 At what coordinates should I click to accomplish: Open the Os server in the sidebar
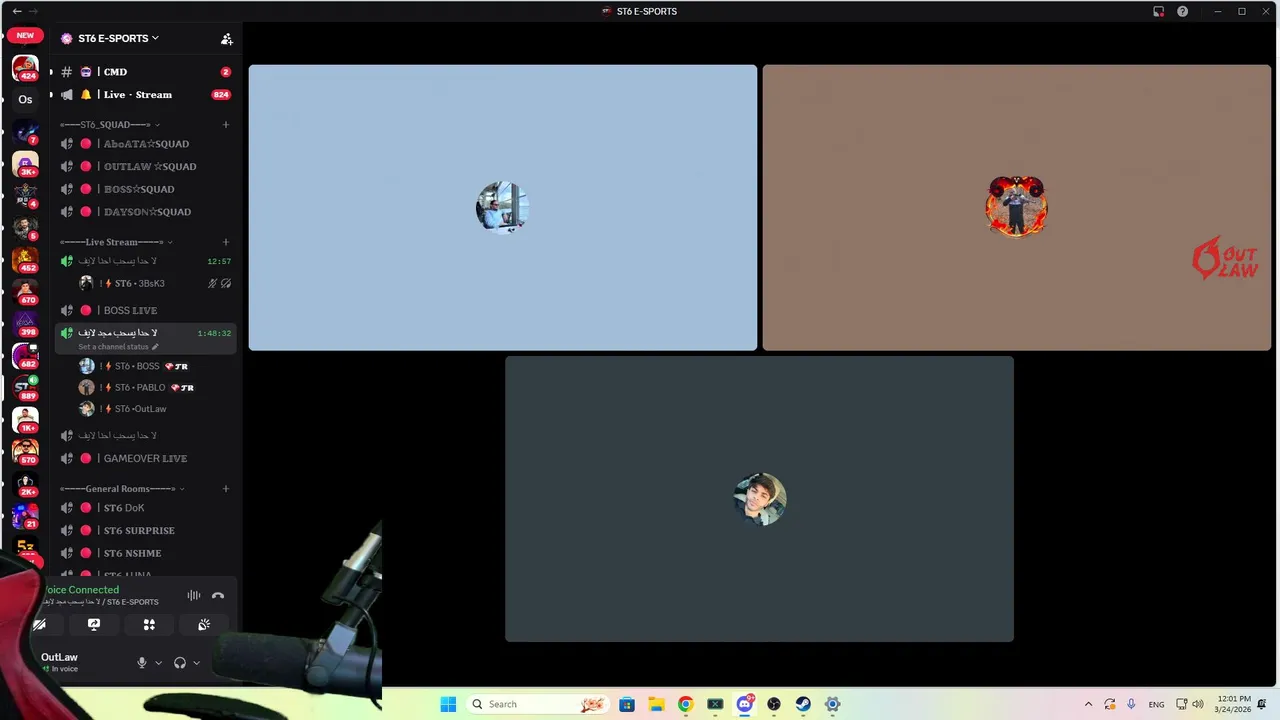25,99
